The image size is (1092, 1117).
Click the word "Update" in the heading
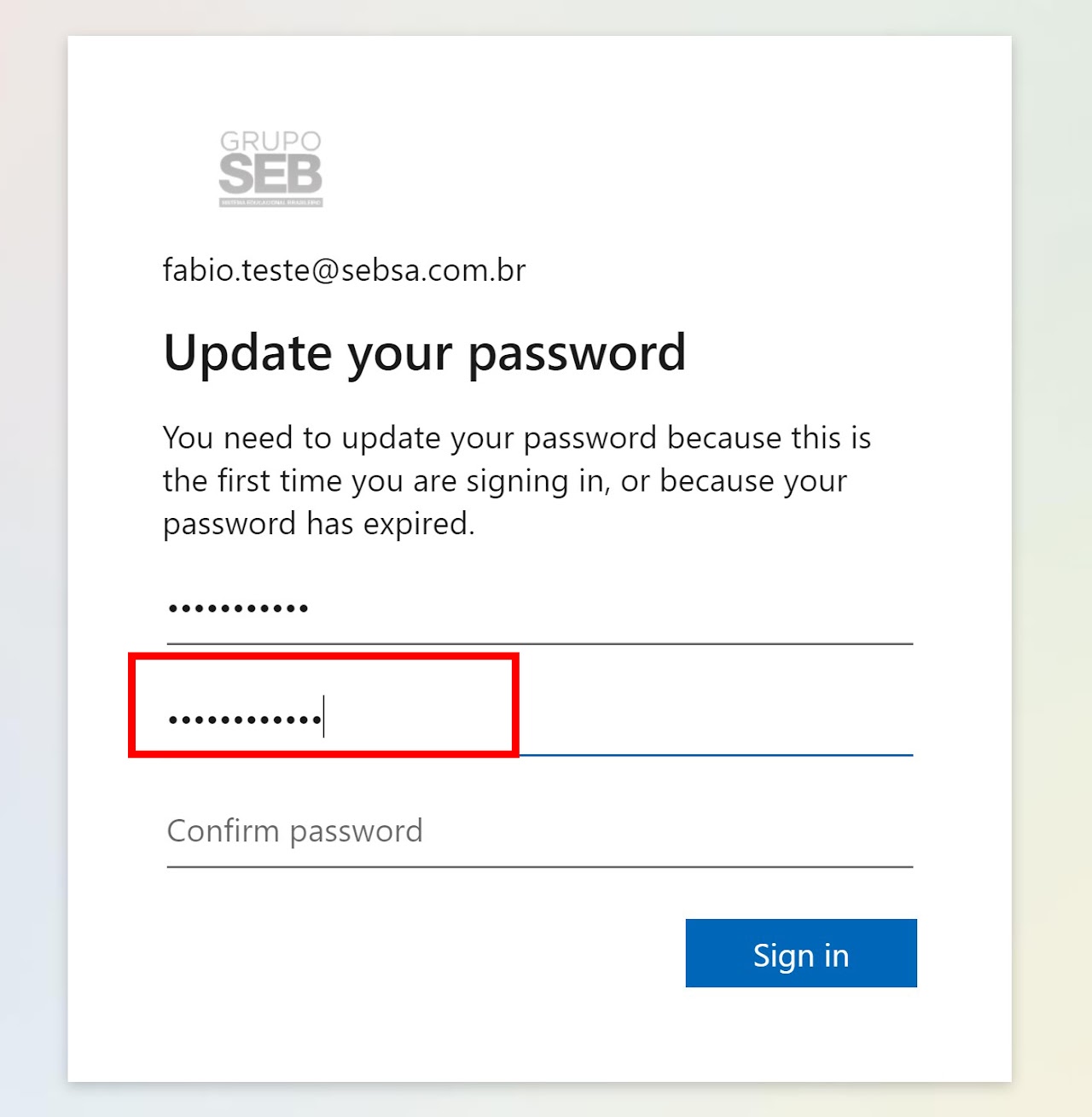pos(247,352)
